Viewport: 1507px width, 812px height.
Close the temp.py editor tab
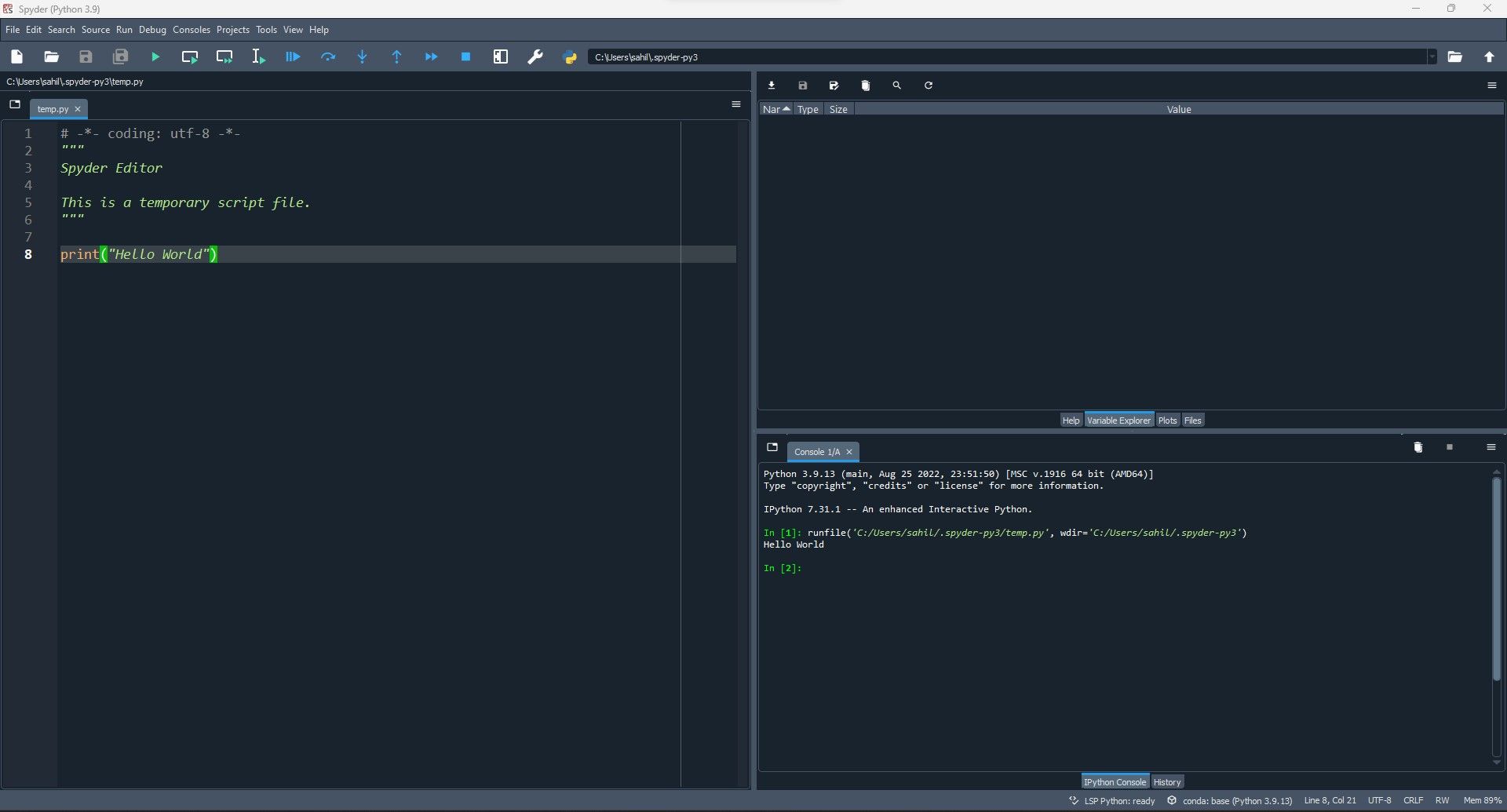tap(78, 109)
